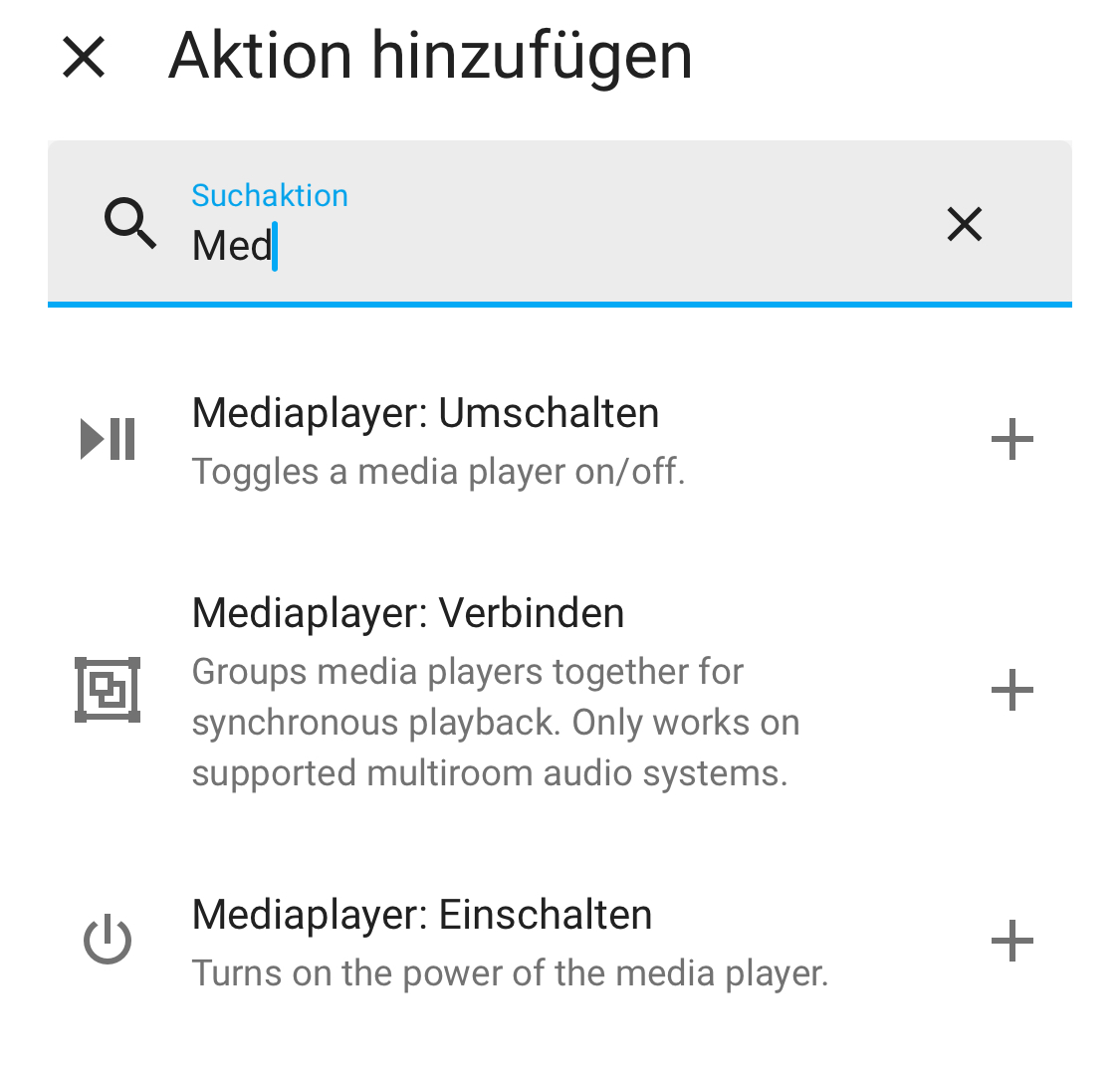
Task: Click the blue underline of search box
Action: 560,304
